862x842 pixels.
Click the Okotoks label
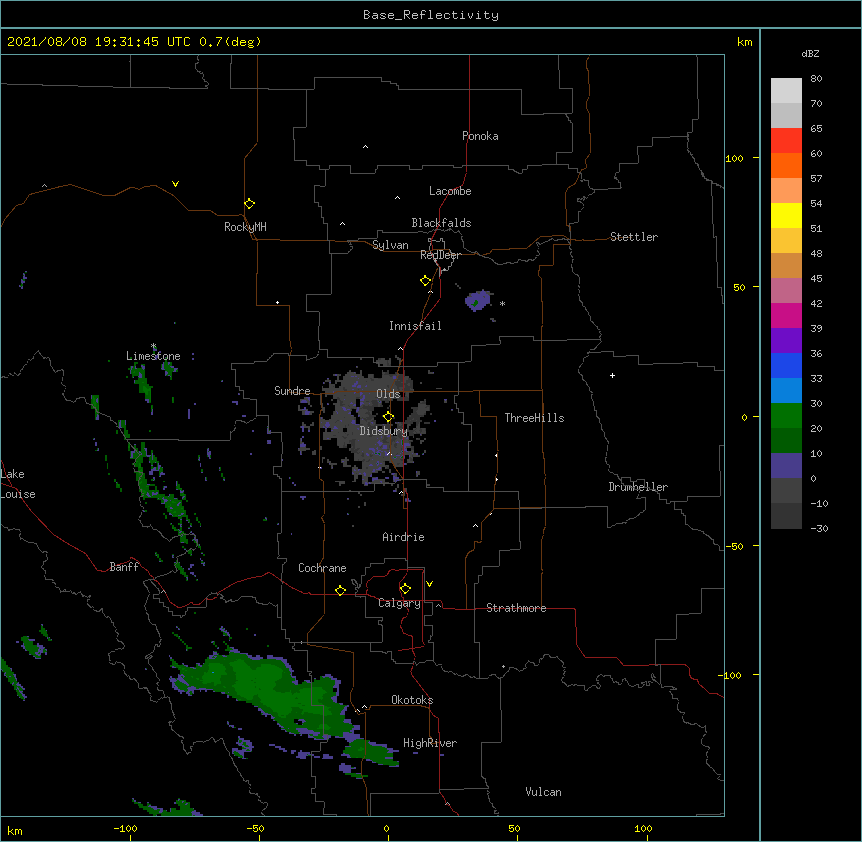pos(412,700)
